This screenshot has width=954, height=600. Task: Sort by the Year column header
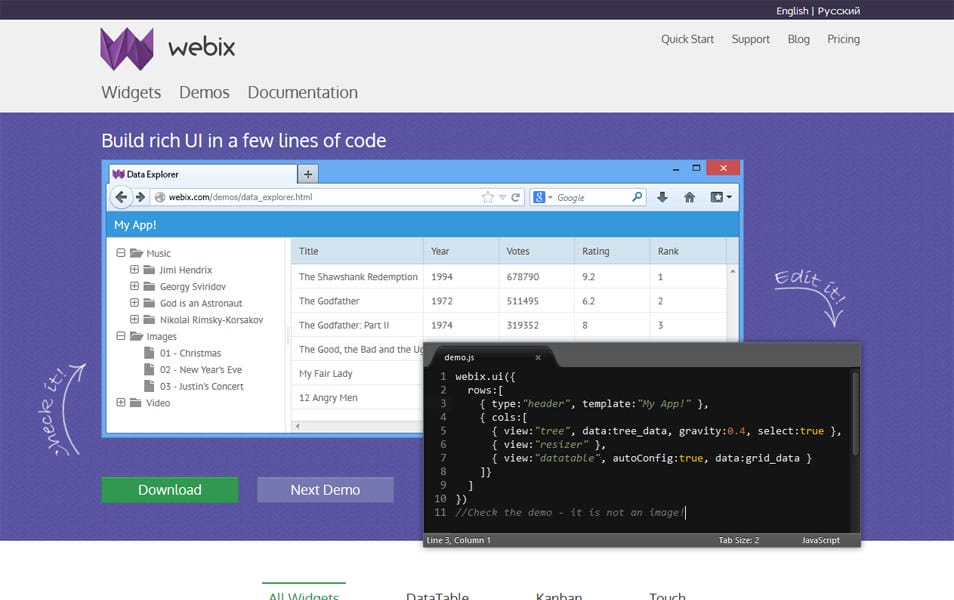[461, 251]
